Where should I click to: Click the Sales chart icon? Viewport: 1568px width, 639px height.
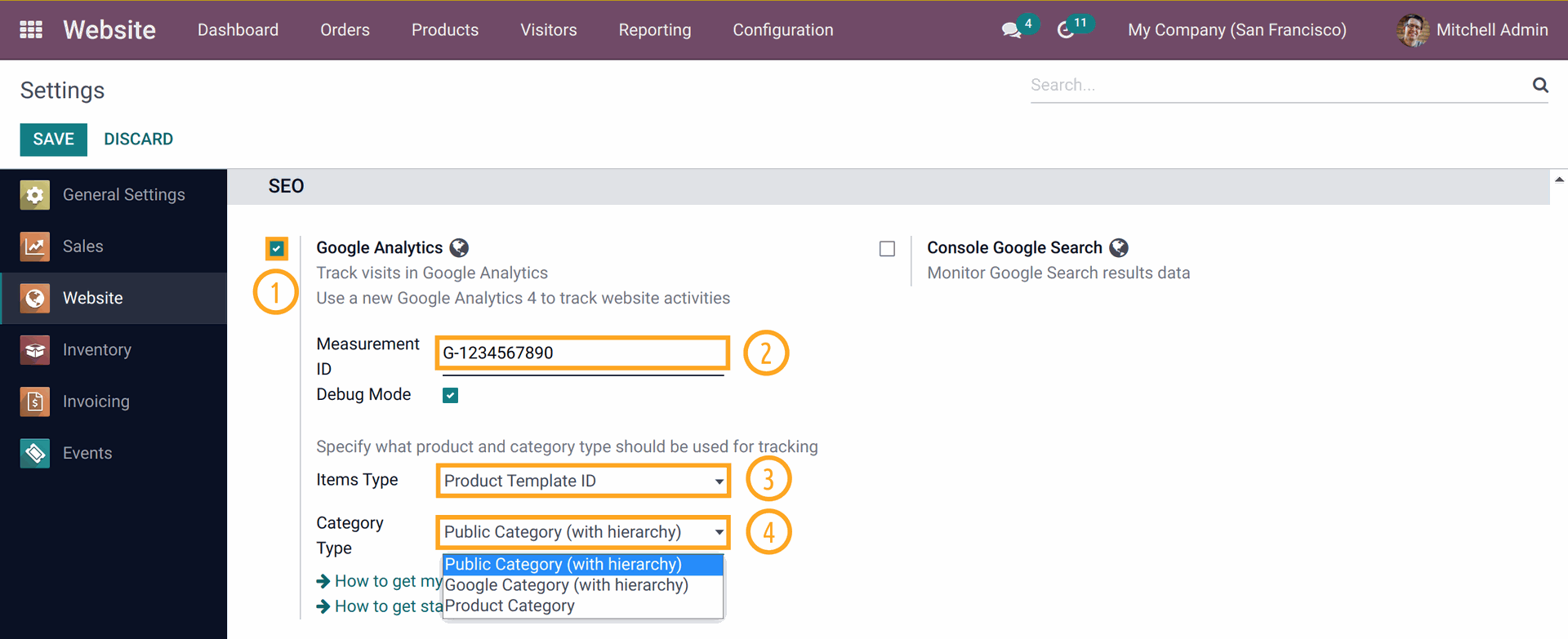point(35,246)
